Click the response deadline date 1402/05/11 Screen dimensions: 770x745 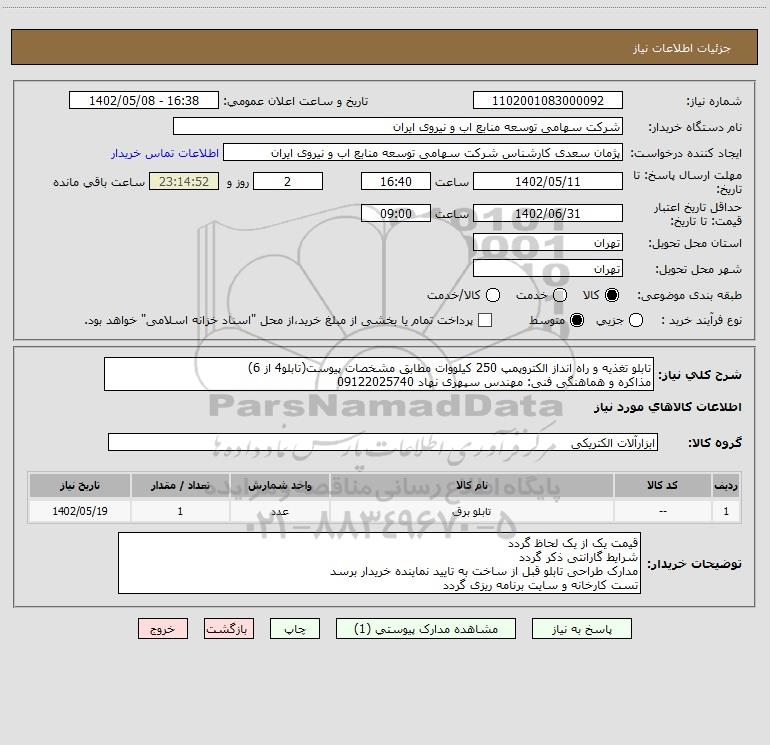tap(548, 181)
